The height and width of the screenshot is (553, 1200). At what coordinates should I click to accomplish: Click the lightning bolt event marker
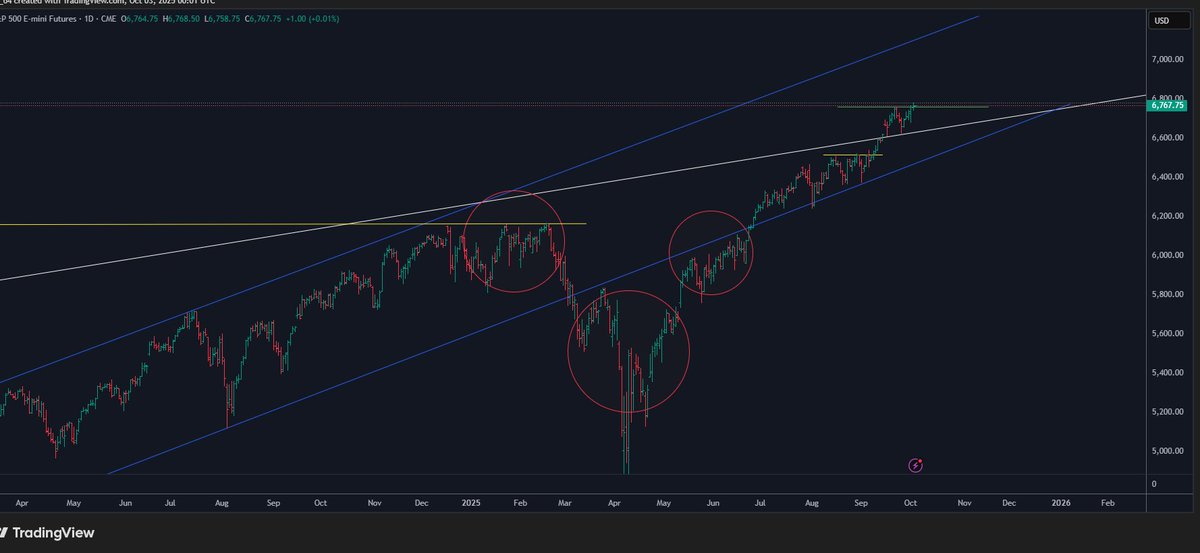[915, 465]
